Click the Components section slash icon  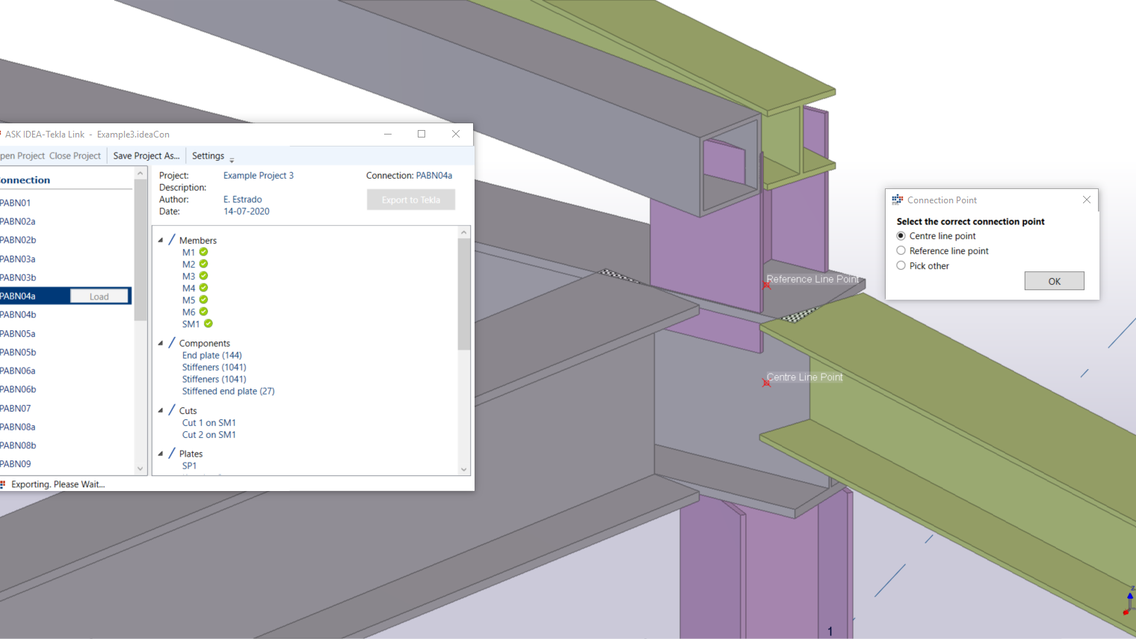pyautogui.click(x=172, y=343)
